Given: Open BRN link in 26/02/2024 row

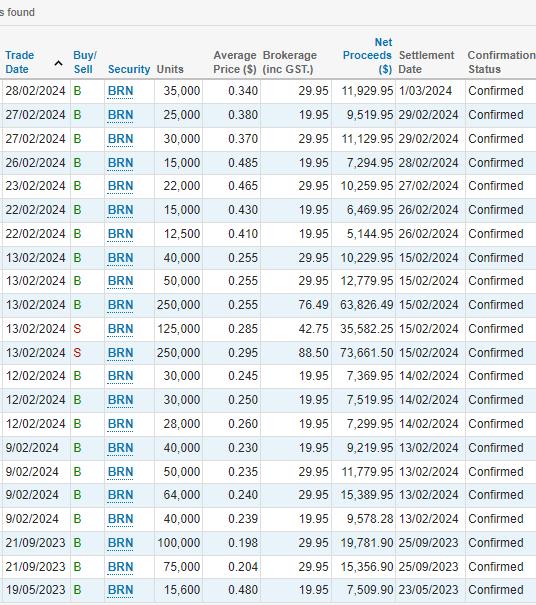Looking at the screenshot, I should pos(120,163).
